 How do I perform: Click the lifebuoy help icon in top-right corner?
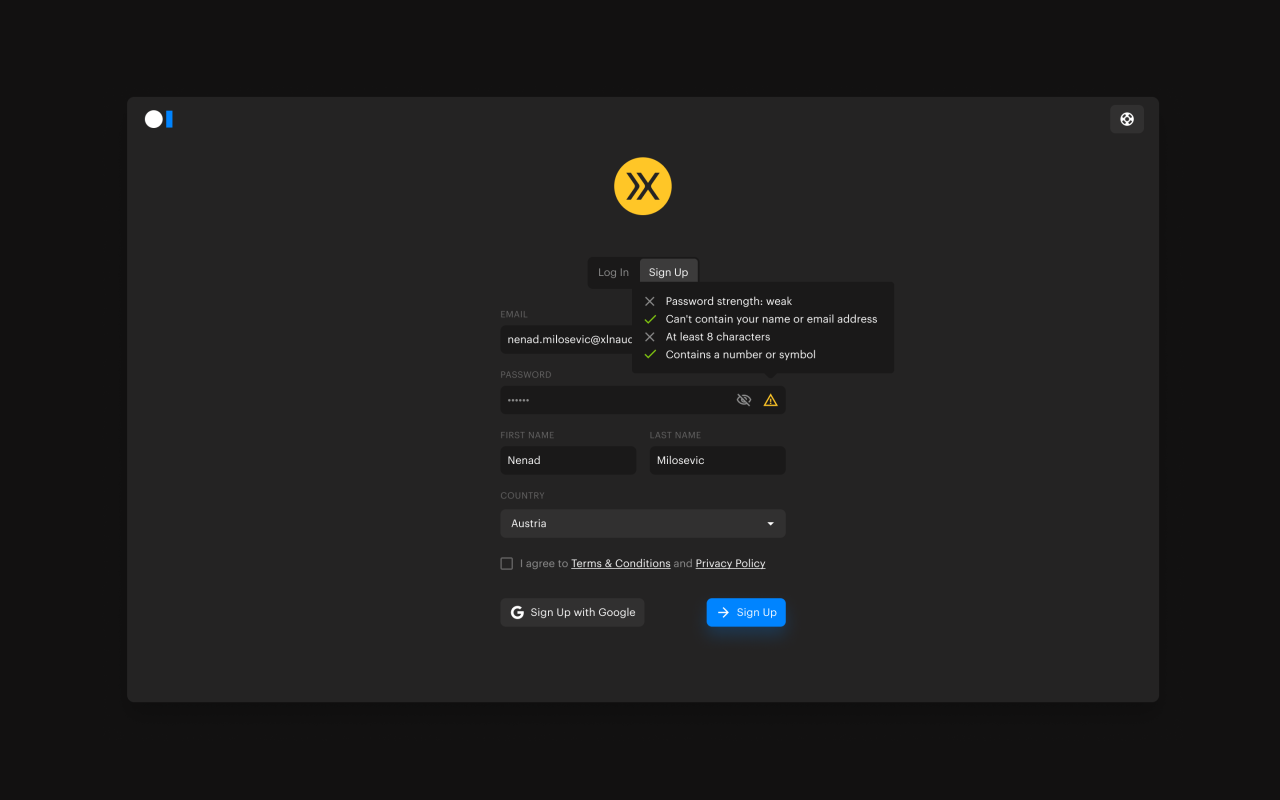[1126, 119]
